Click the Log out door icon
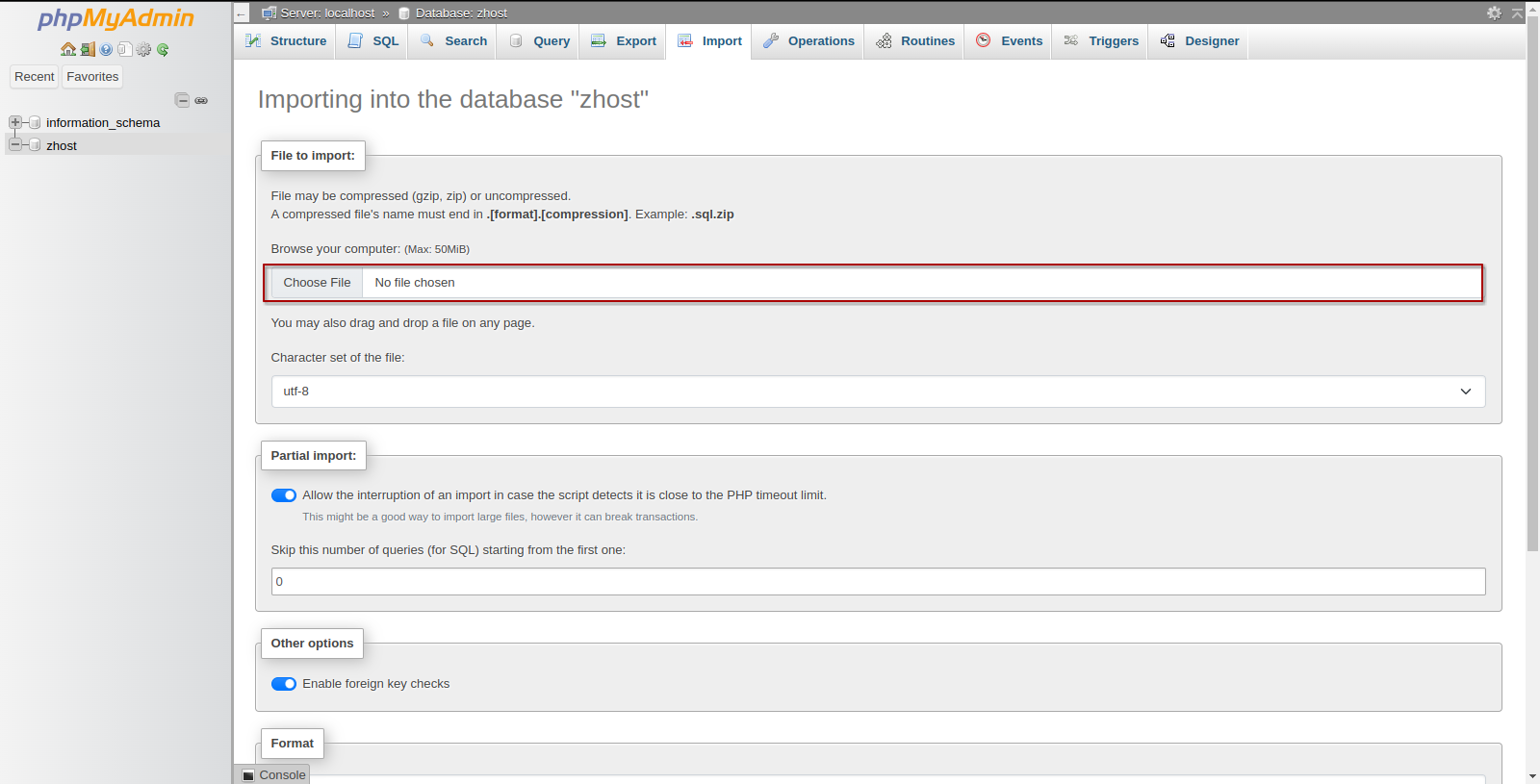This screenshot has height=784, width=1540. click(x=87, y=49)
